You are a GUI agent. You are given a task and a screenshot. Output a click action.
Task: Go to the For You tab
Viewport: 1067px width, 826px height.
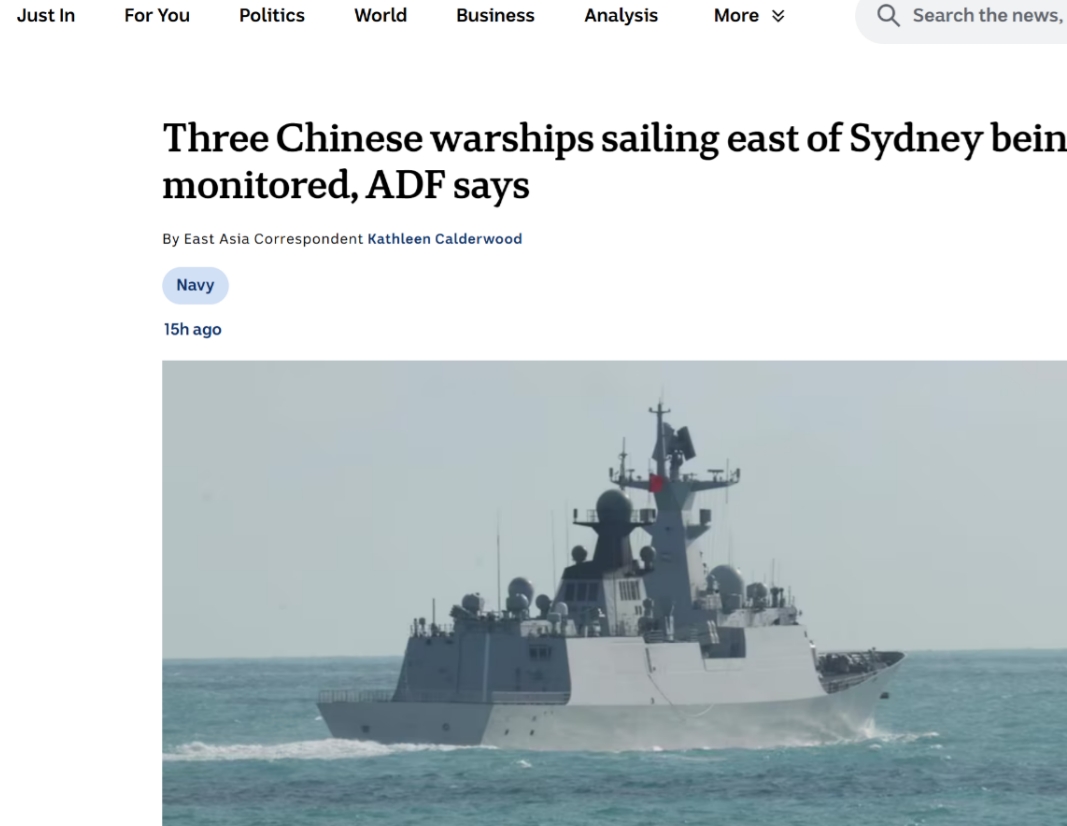[x=157, y=15]
